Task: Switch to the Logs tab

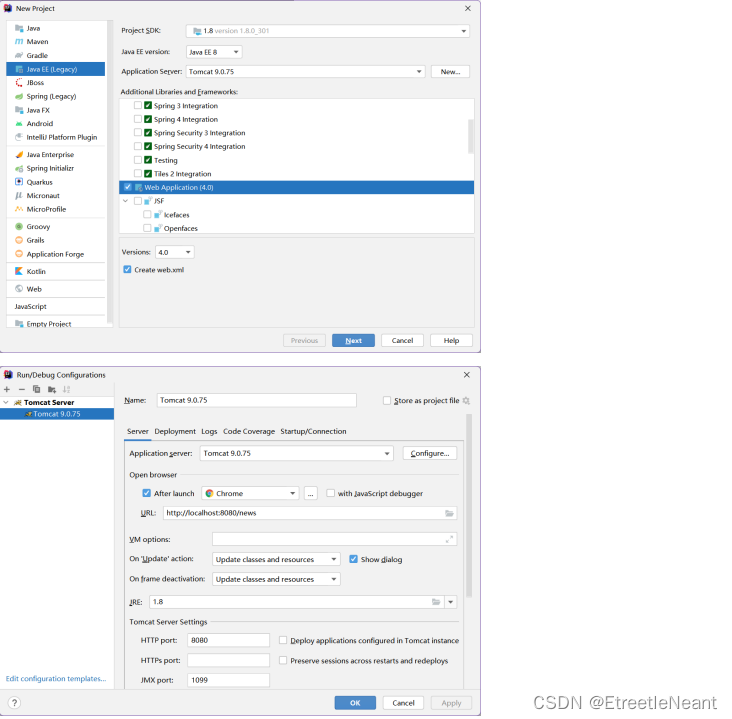Action: pos(209,431)
